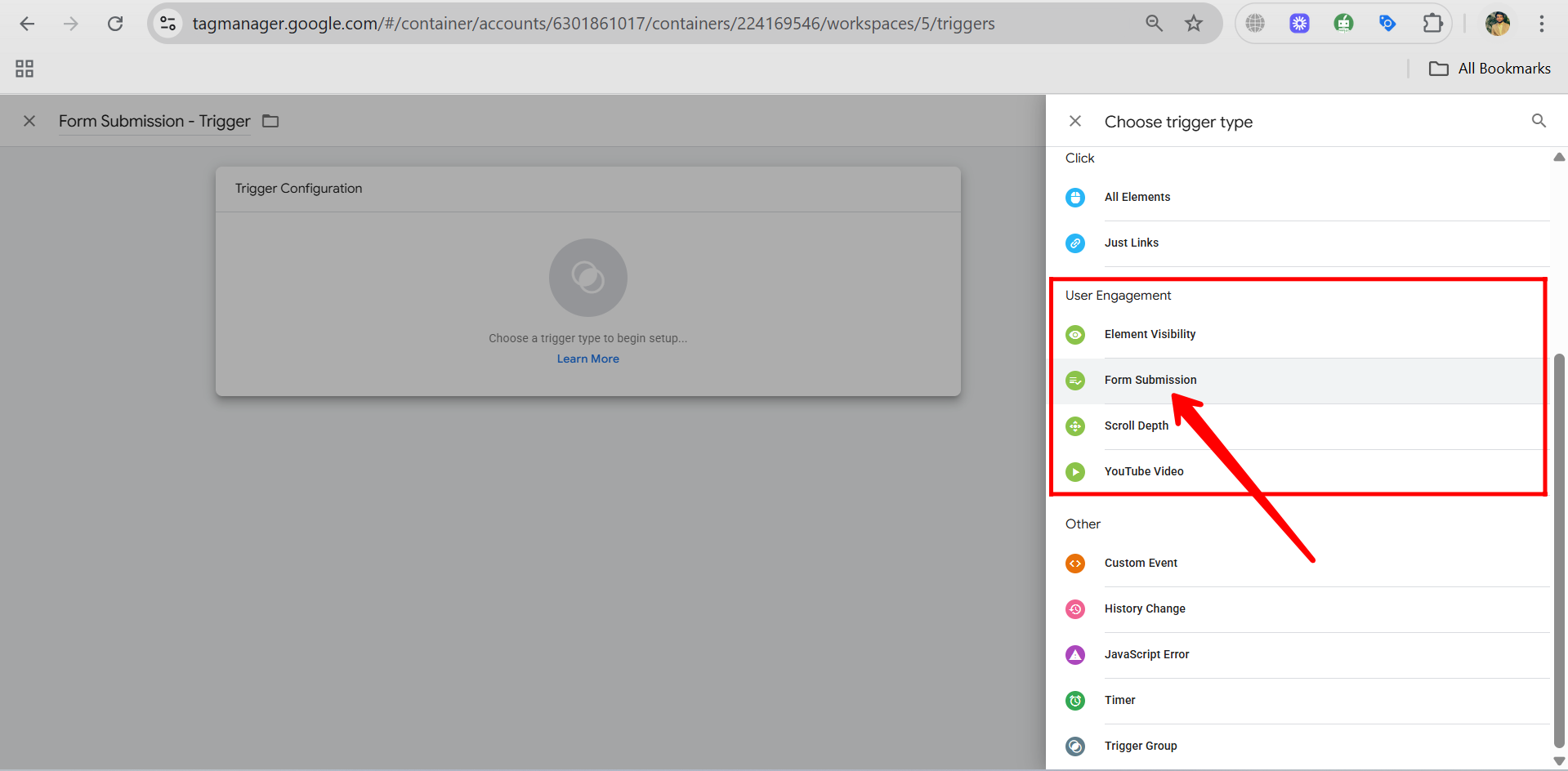Viewport: 1568px width, 771px height.
Task: Click the trigger list scrollbar thumb
Action: point(1559,550)
